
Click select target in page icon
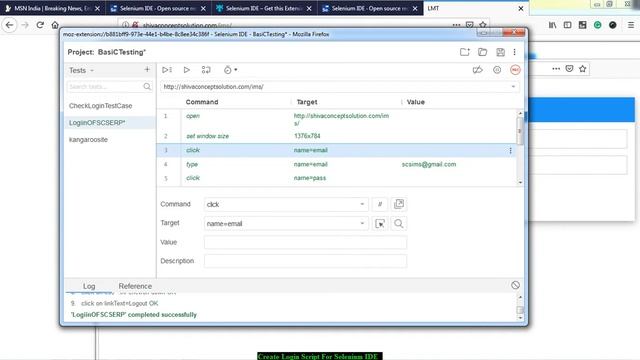tap(380, 223)
